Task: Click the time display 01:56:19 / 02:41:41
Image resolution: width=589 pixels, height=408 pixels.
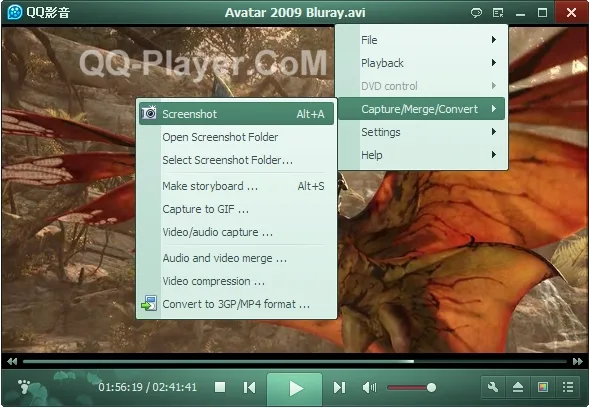Action: click(148, 387)
